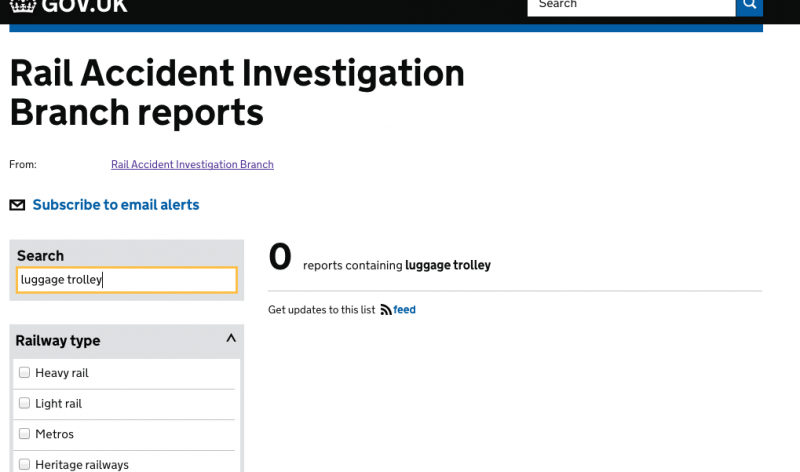Screen dimensions: 800x472
Task: Click the blue search magnifier button
Action: point(749,7)
